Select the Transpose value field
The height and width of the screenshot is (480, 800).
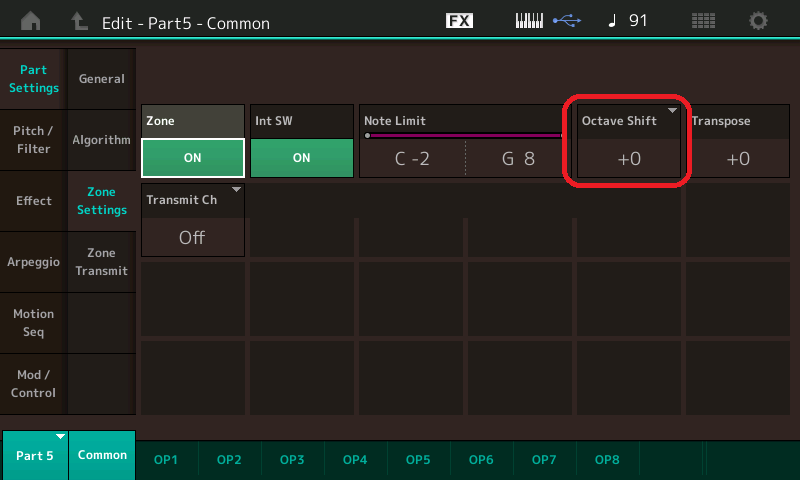pos(738,158)
